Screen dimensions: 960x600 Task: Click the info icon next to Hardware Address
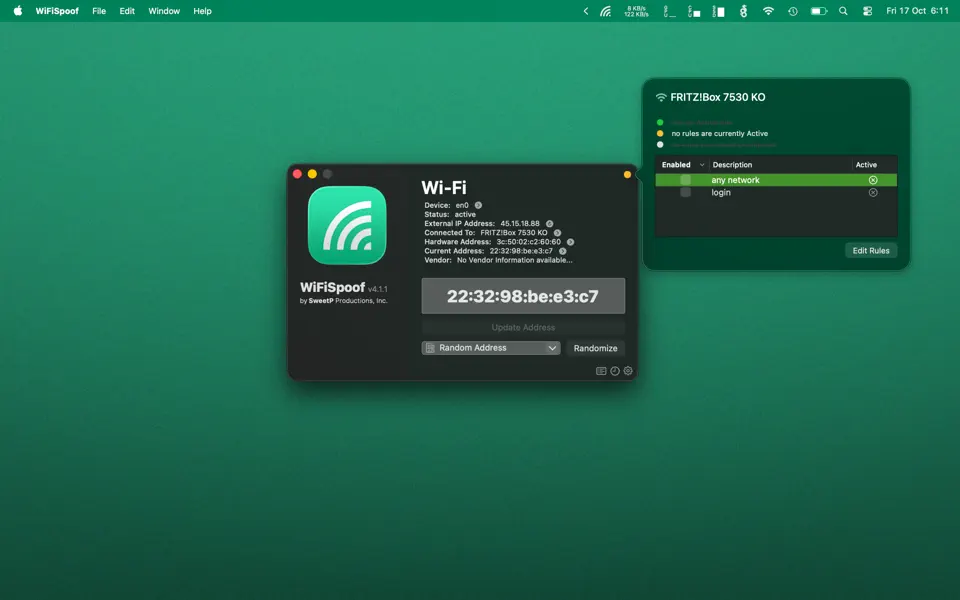point(570,242)
